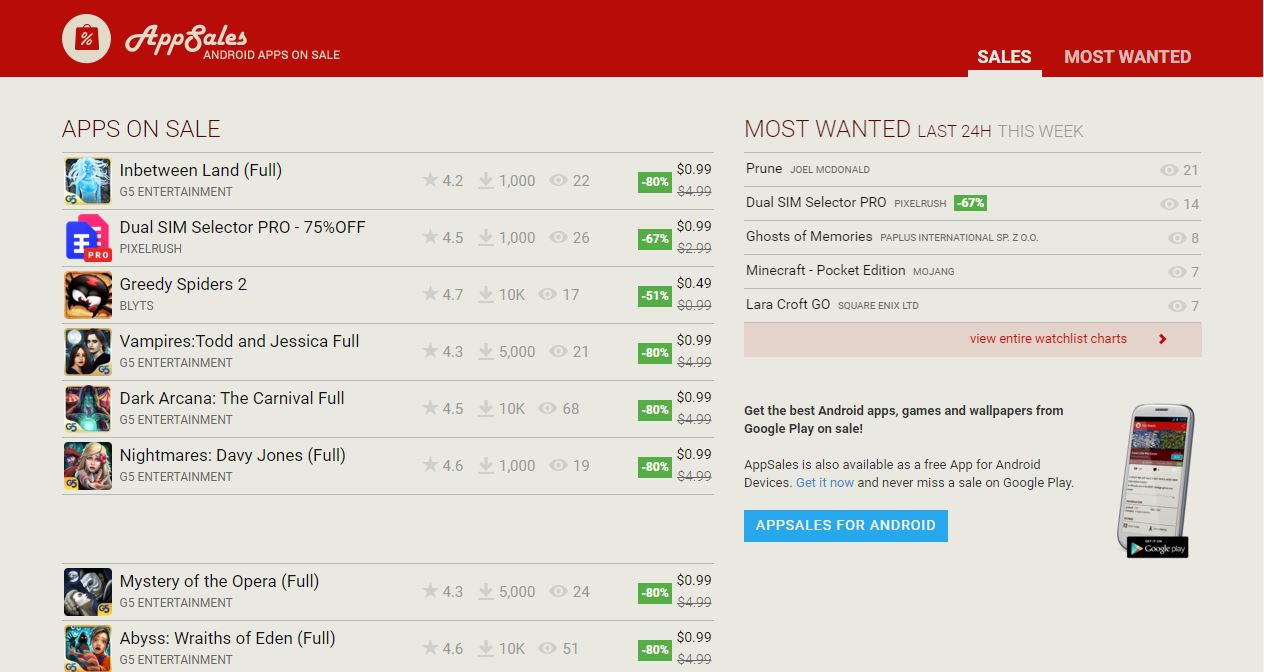Viewport: 1264px width, 672px height.
Task: Click the -67% badge in Most Wanted list
Action: pos(970,203)
